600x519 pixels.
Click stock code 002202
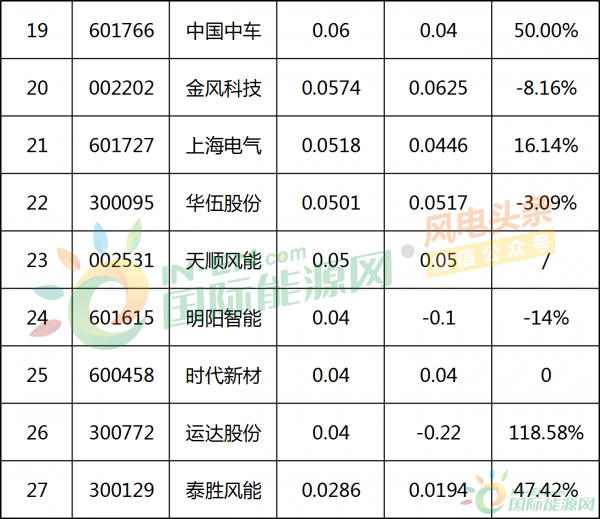[121, 88]
